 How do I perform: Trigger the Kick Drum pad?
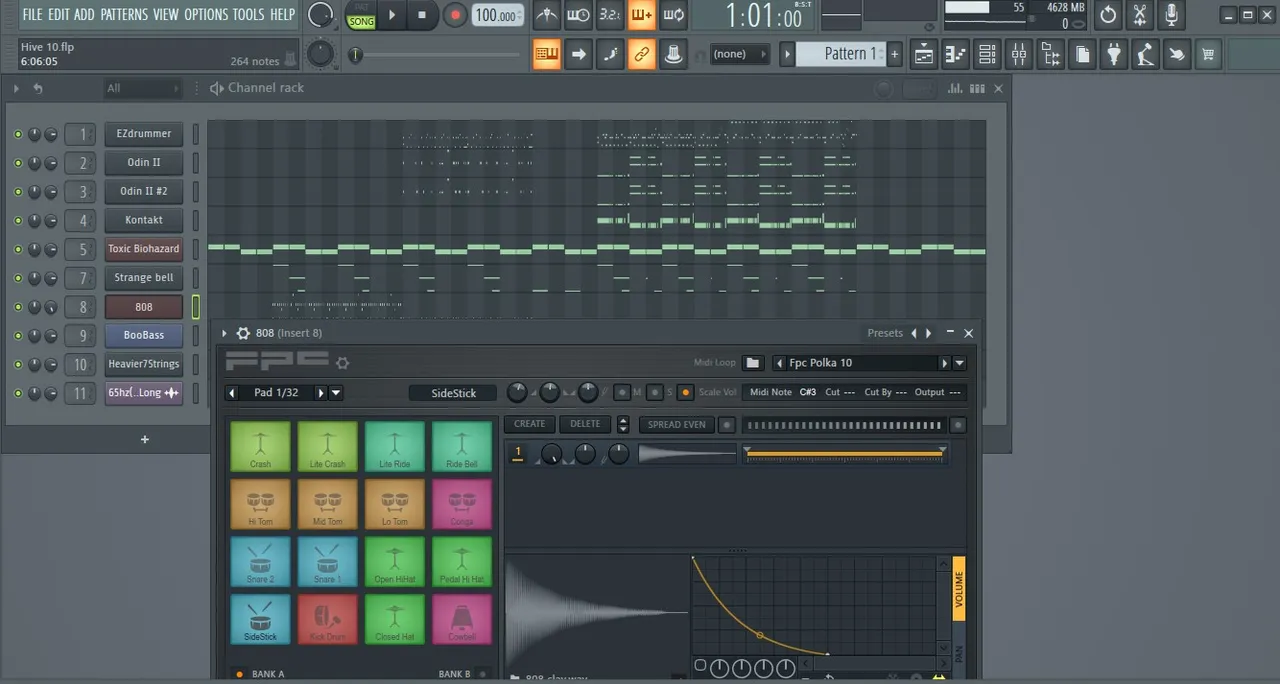327,619
